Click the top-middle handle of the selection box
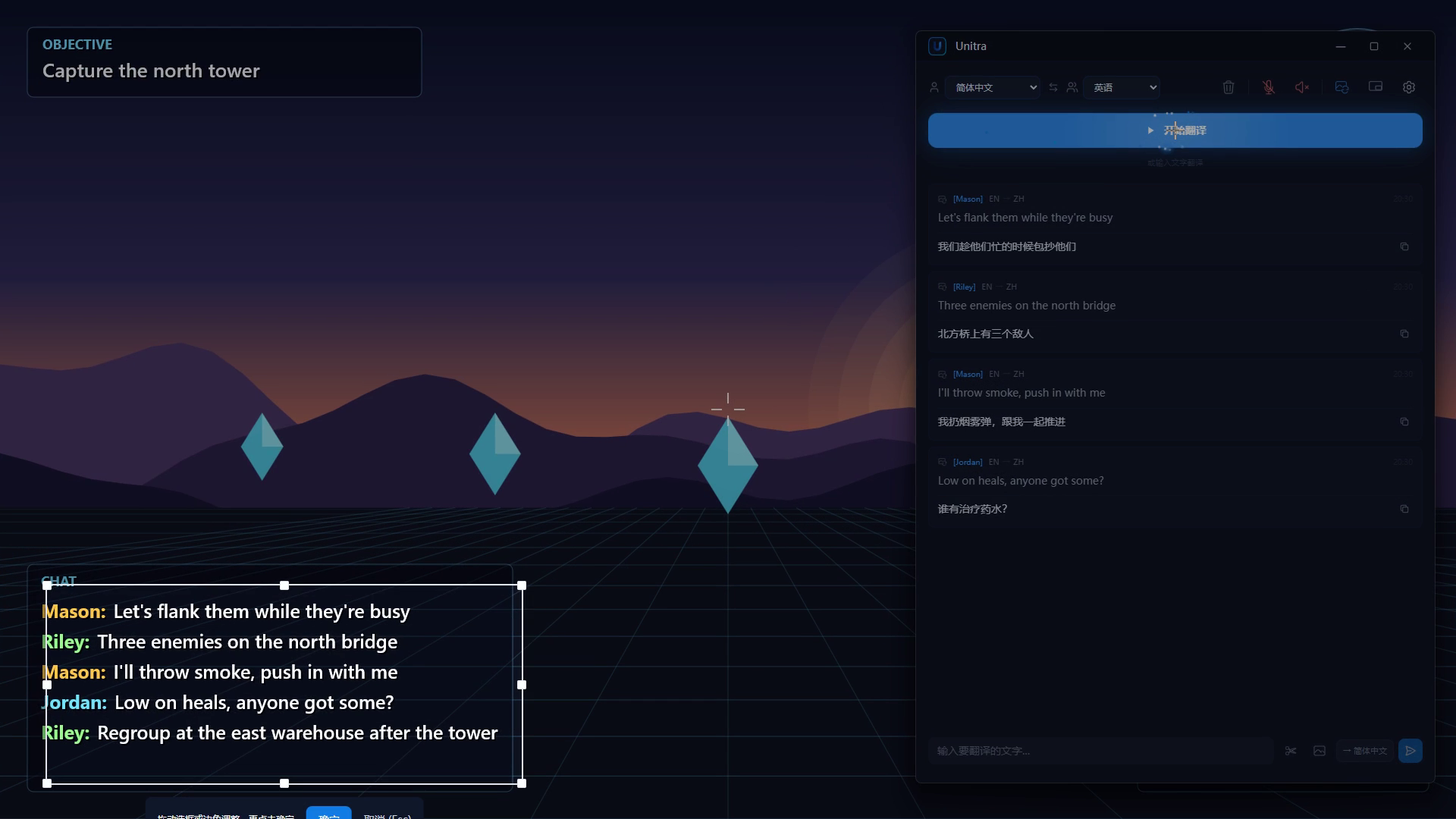 pos(284,585)
